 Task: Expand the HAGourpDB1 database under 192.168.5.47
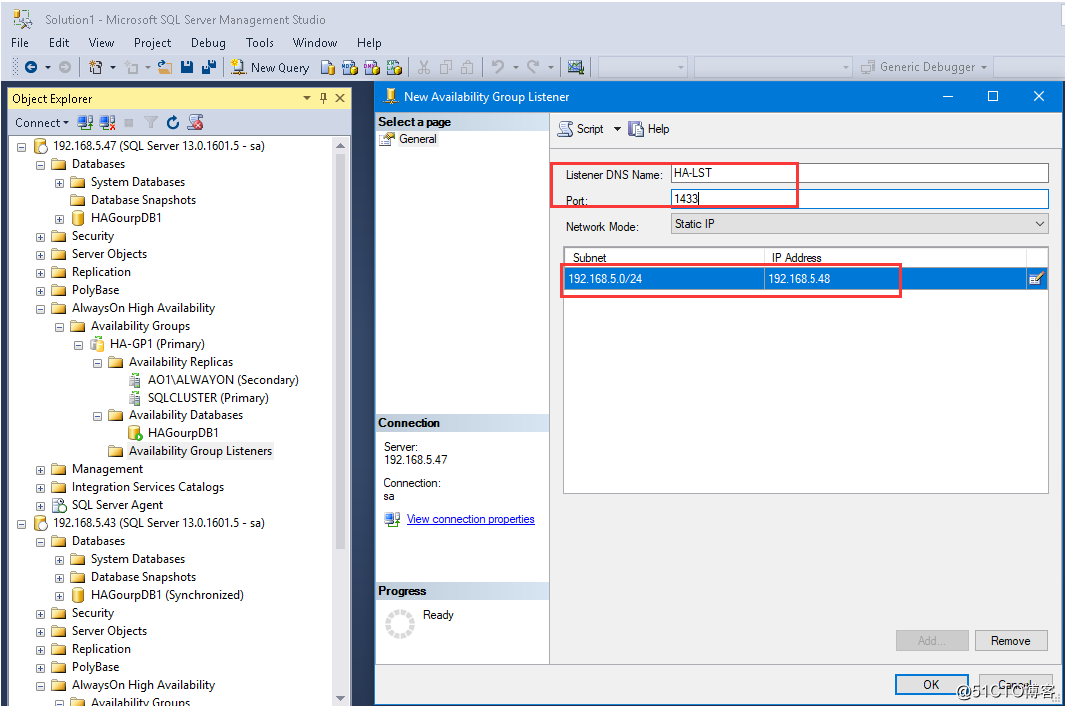(60, 219)
